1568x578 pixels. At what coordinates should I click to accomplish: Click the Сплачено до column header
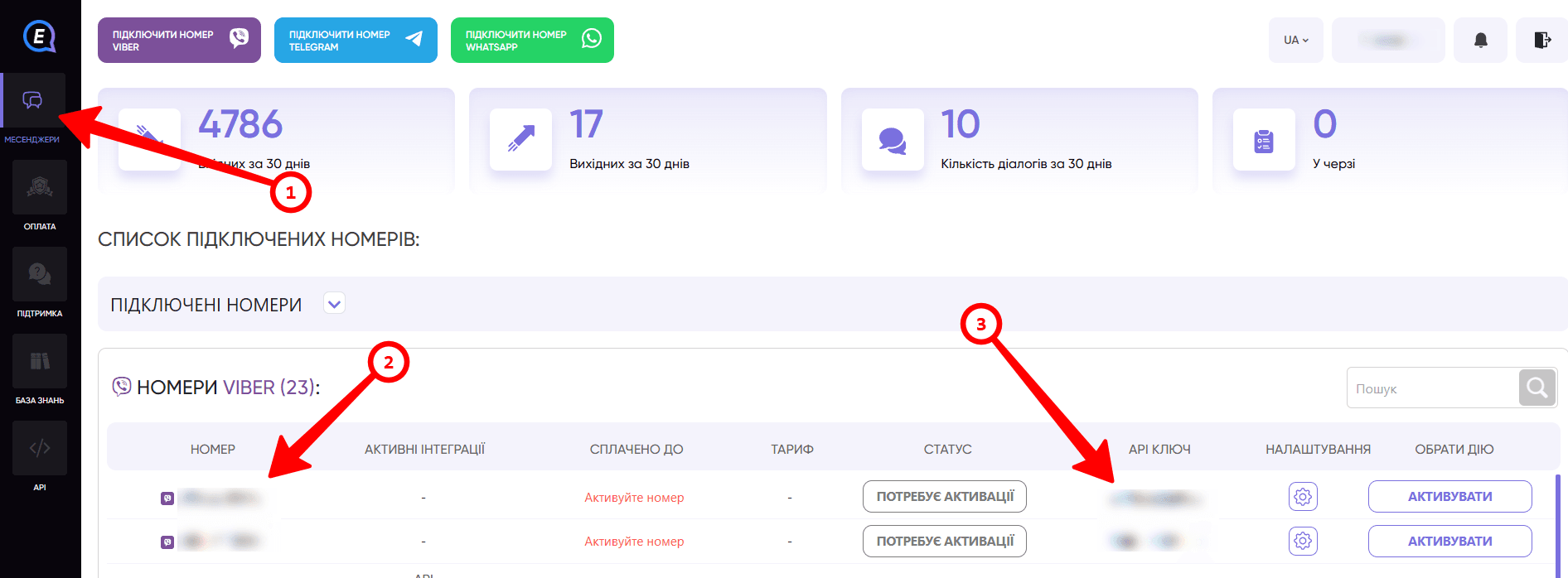[636, 449]
